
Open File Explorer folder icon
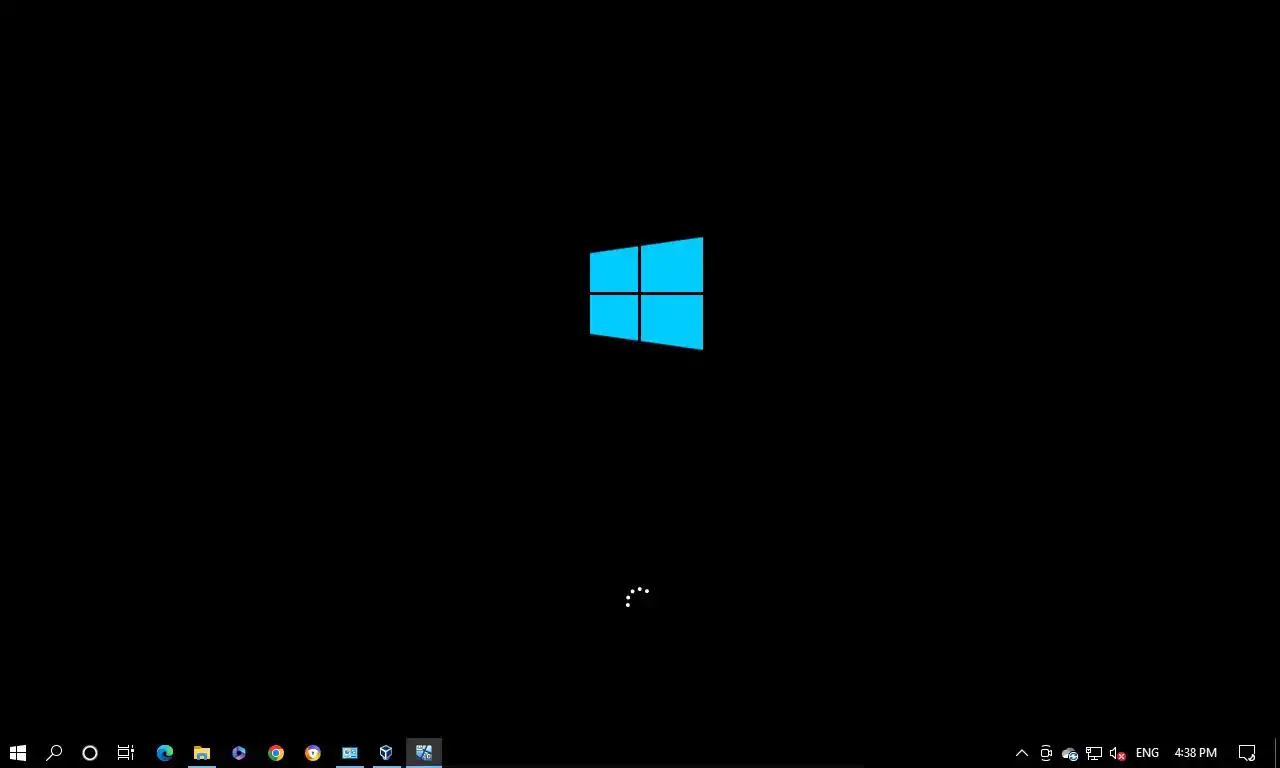(202, 753)
